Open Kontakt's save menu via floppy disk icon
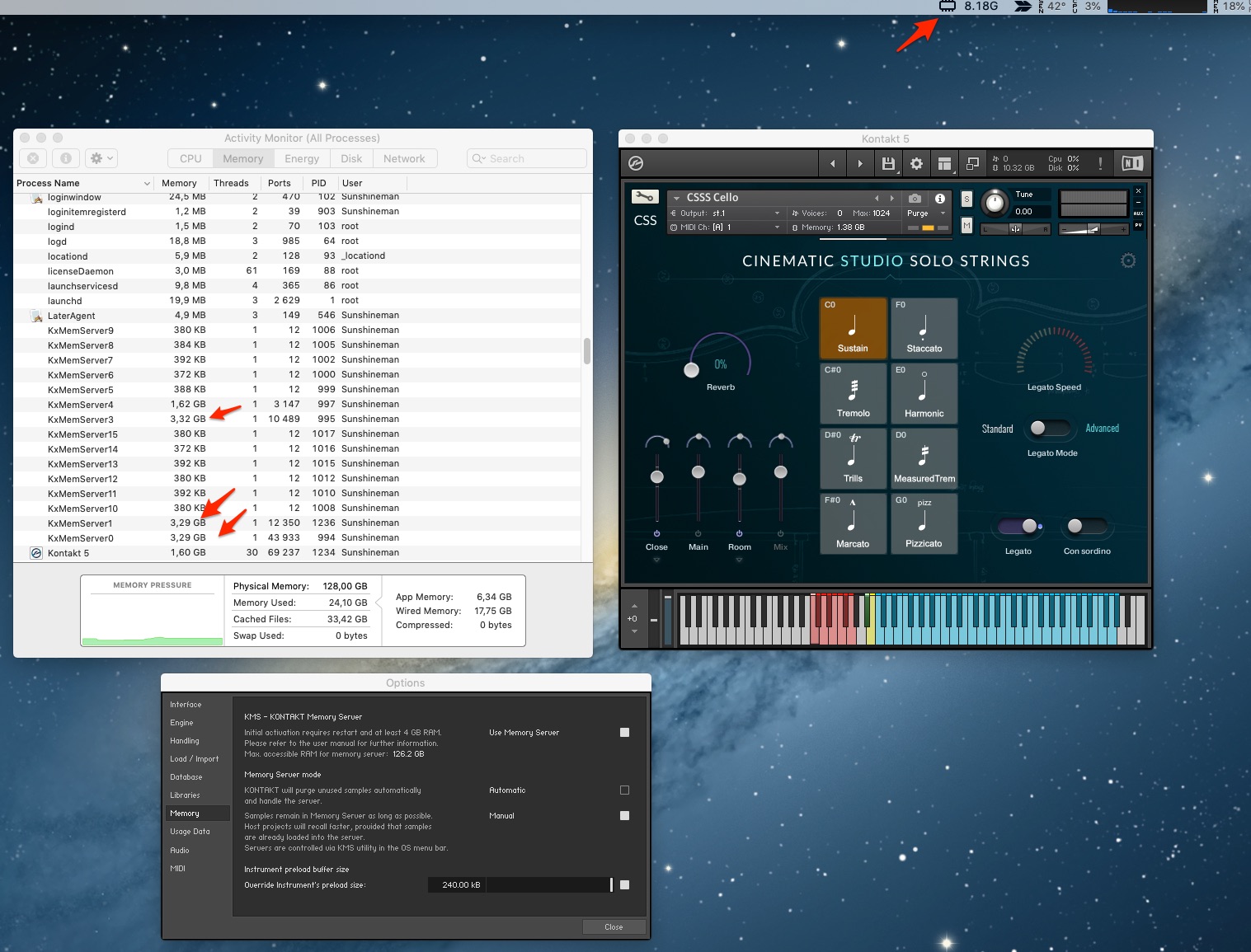 pos(888,164)
